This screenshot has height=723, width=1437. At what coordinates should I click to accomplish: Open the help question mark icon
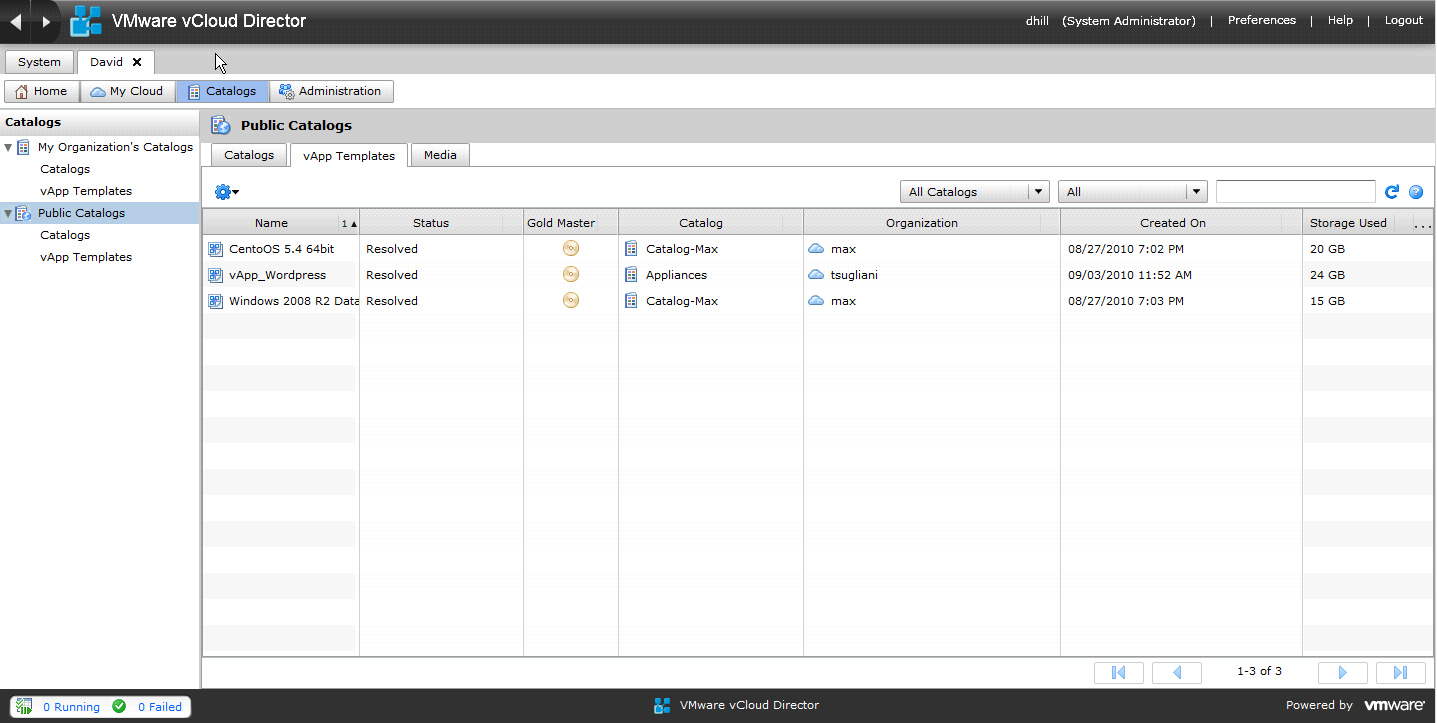click(1416, 192)
